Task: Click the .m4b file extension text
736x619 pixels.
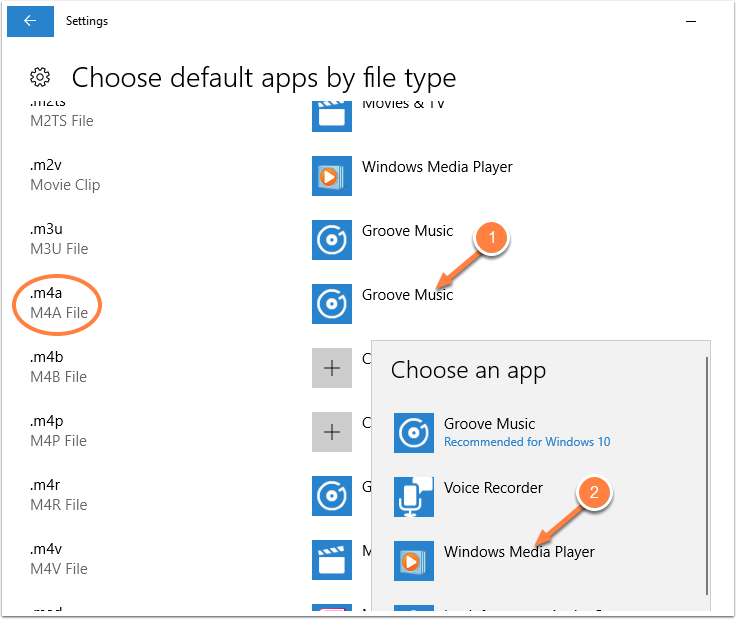Action: click(46, 357)
